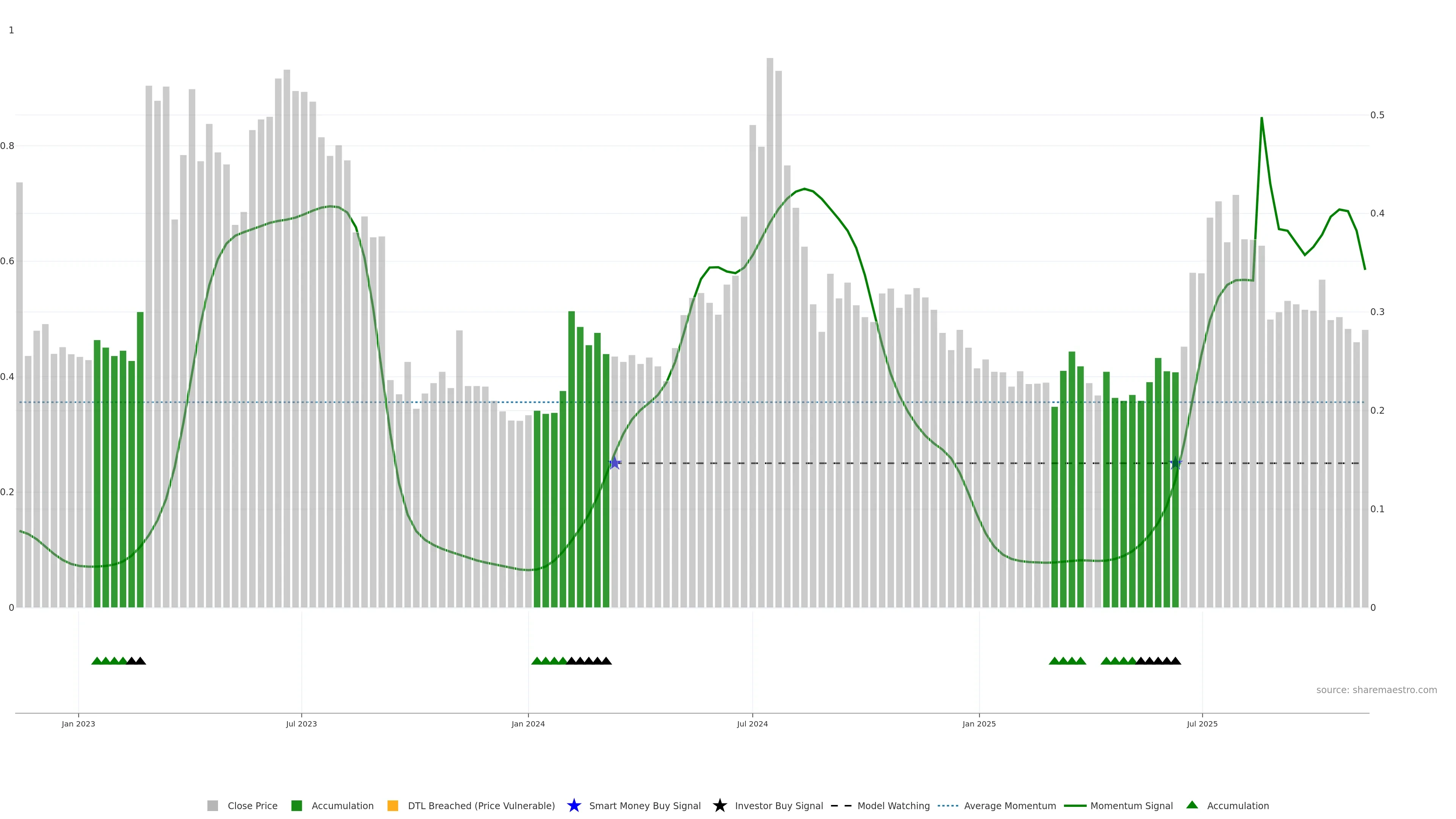
Task: Toggle the Close Price legend label
Action: click(x=252, y=805)
